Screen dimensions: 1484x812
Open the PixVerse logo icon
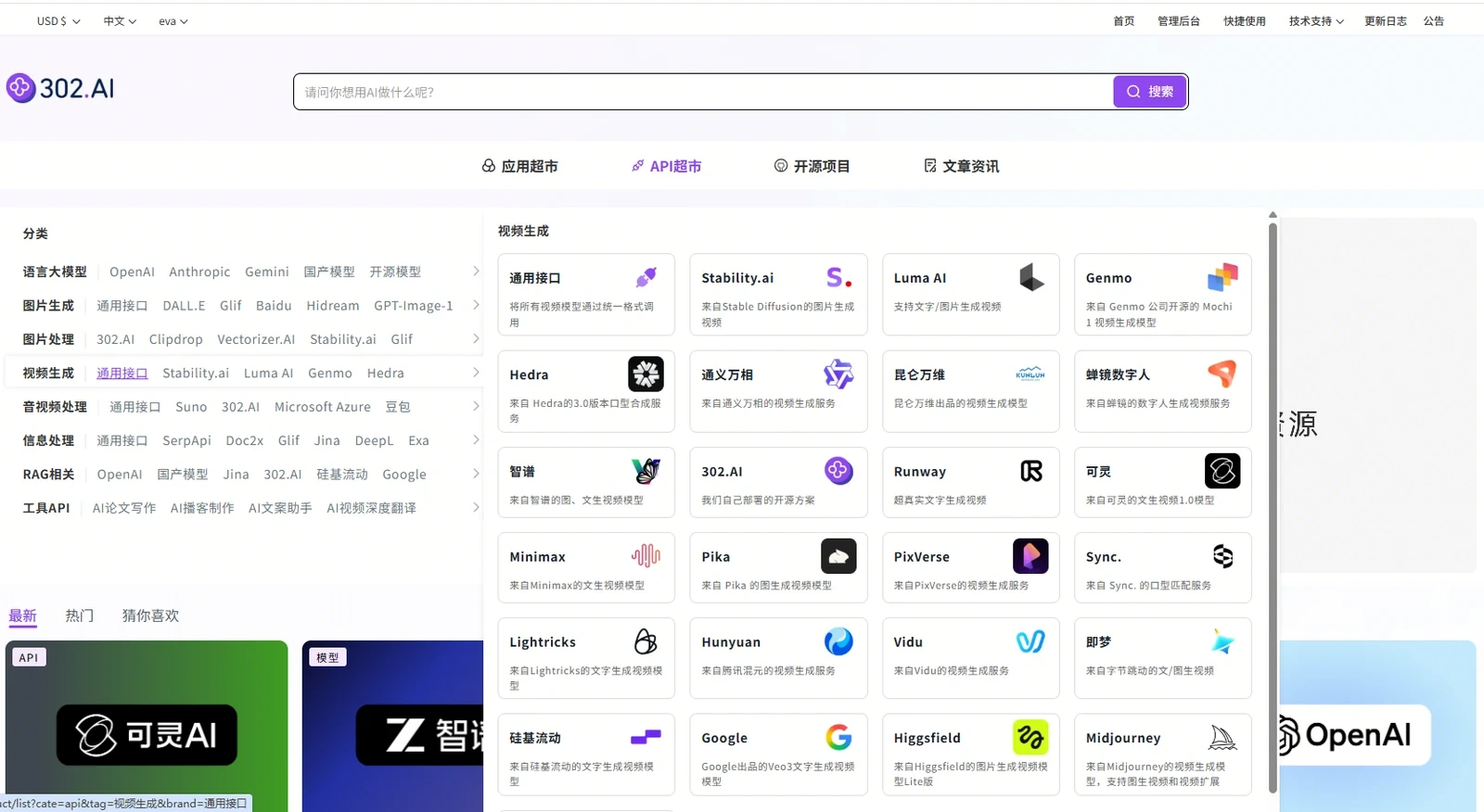click(x=1030, y=556)
